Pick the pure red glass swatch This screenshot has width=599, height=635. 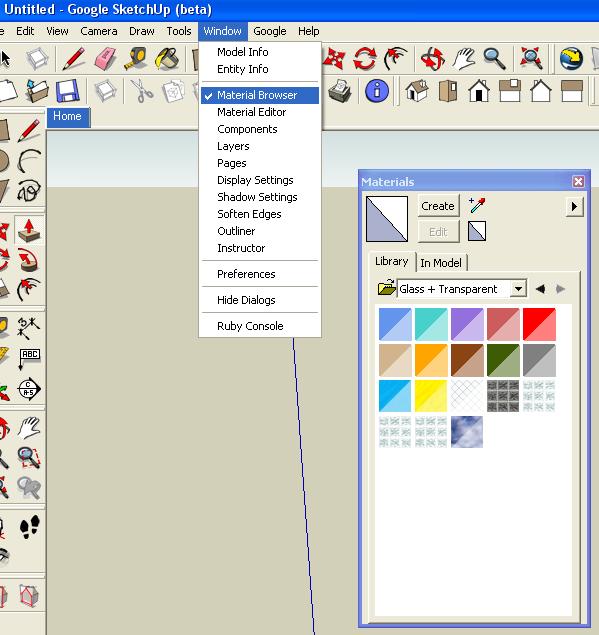coord(539,324)
